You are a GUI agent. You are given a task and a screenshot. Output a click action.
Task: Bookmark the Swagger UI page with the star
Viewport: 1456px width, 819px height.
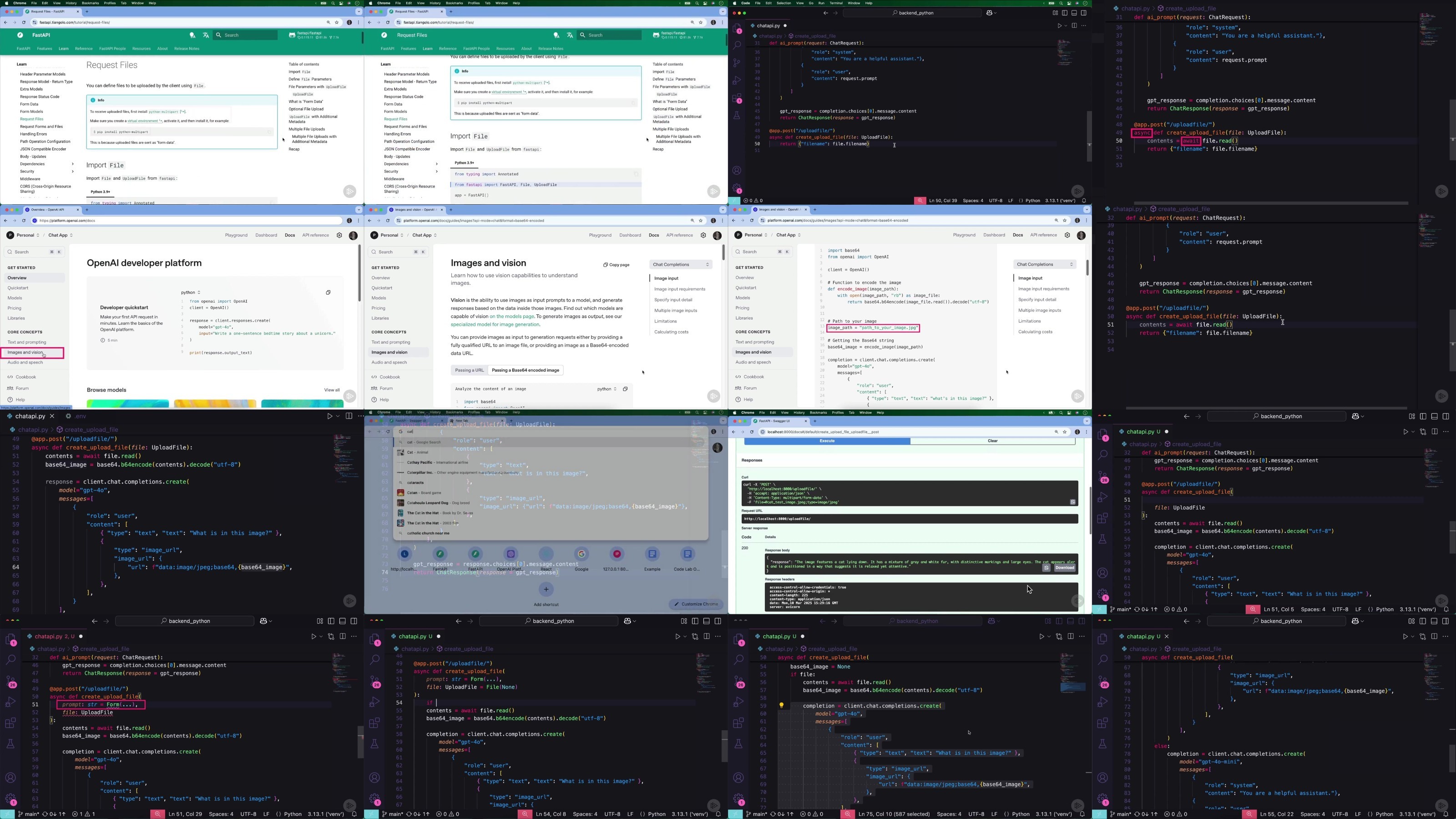click(x=1065, y=432)
